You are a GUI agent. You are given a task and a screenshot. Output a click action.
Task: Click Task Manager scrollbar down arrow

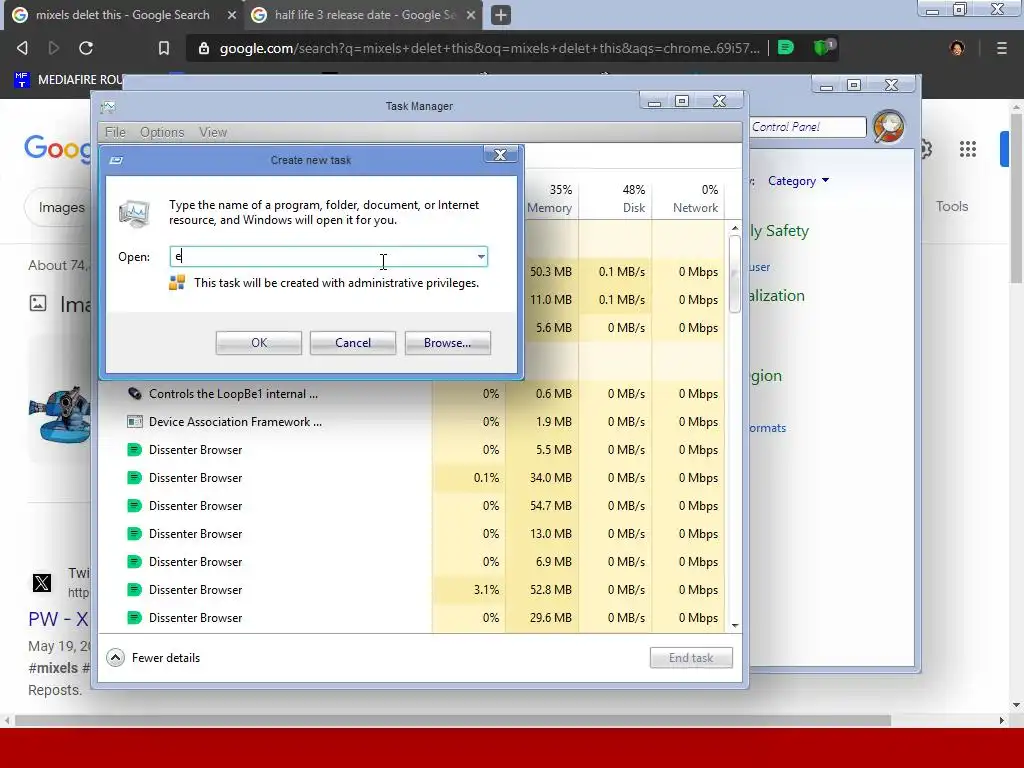(735, 626)
